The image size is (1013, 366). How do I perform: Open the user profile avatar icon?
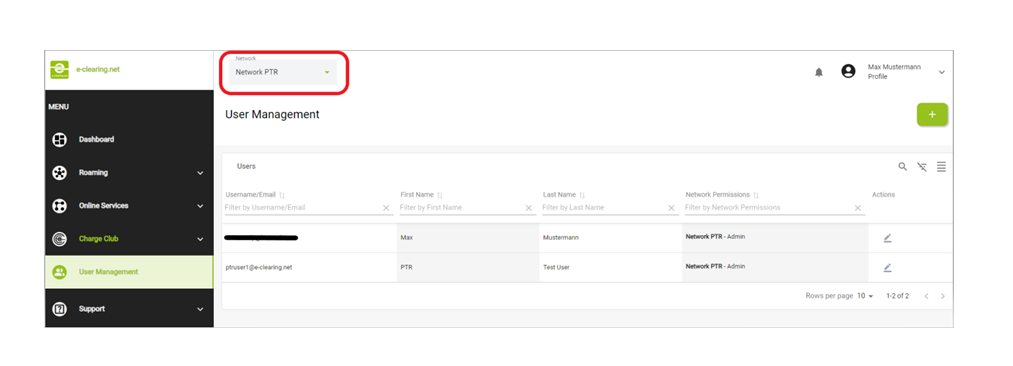848,72
